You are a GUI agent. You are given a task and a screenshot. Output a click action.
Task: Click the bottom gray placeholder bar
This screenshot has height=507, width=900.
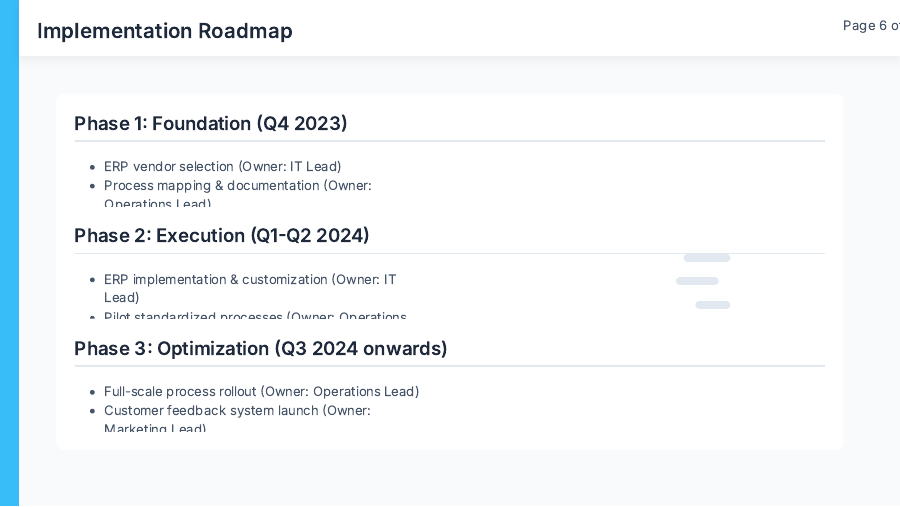pyautogui.click(x=713, y=305)
